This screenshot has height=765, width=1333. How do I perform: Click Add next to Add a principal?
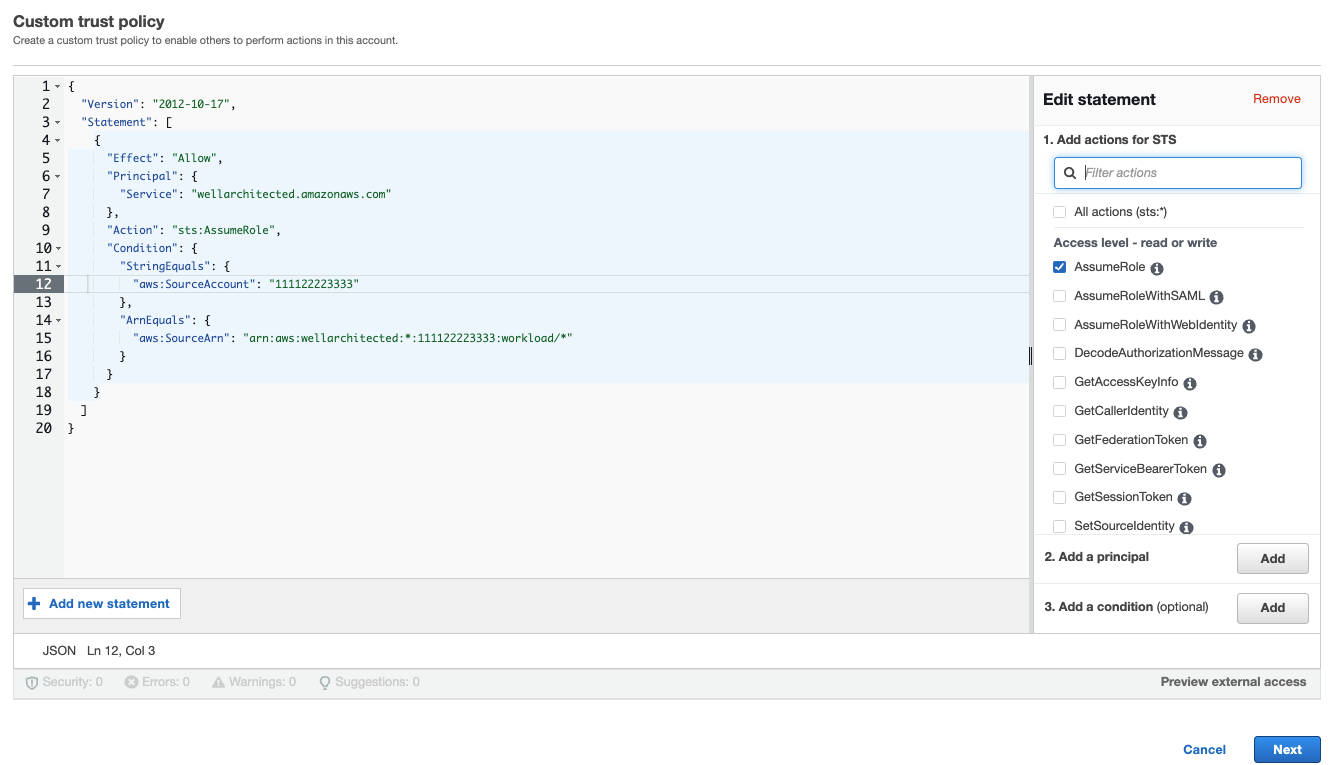1272,558
